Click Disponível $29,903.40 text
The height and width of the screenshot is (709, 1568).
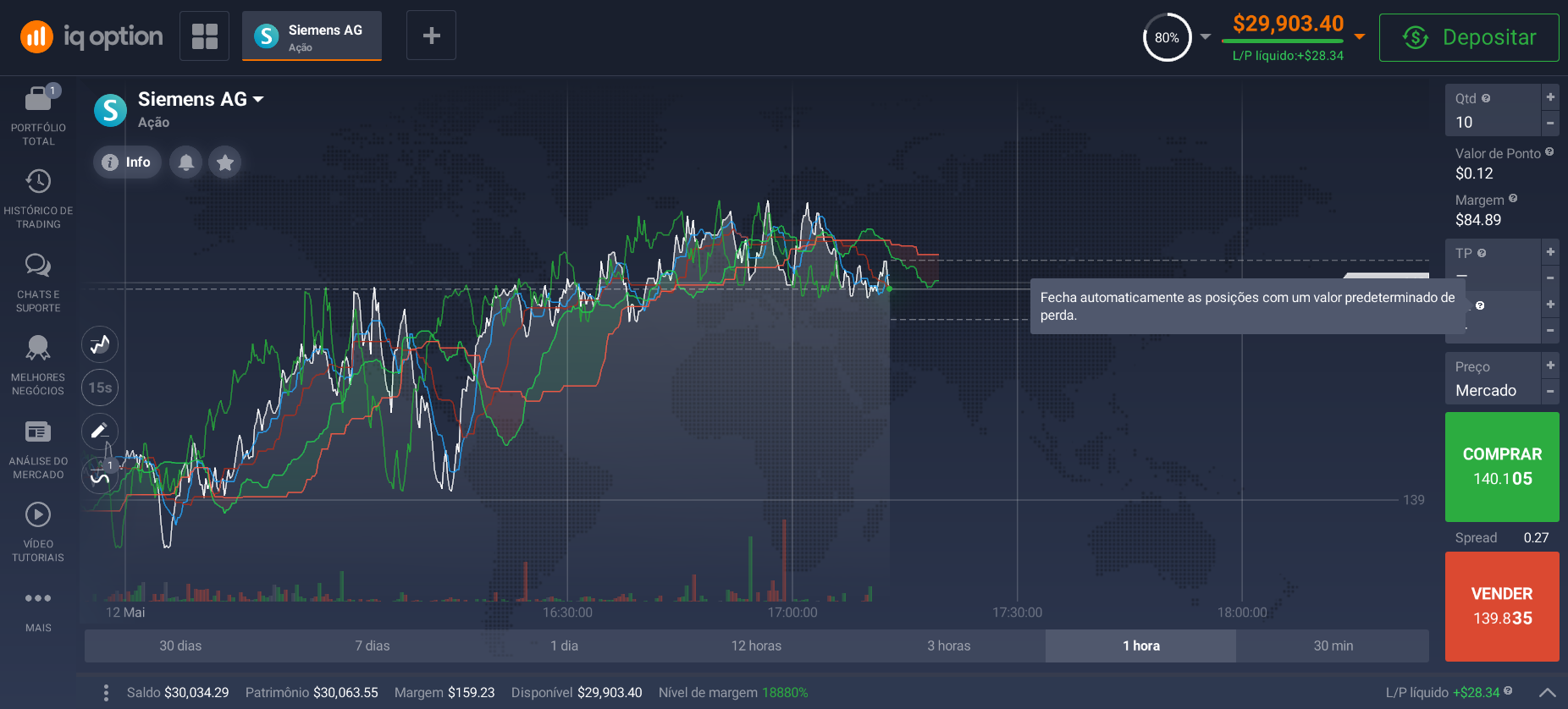(x=577, y=692)
